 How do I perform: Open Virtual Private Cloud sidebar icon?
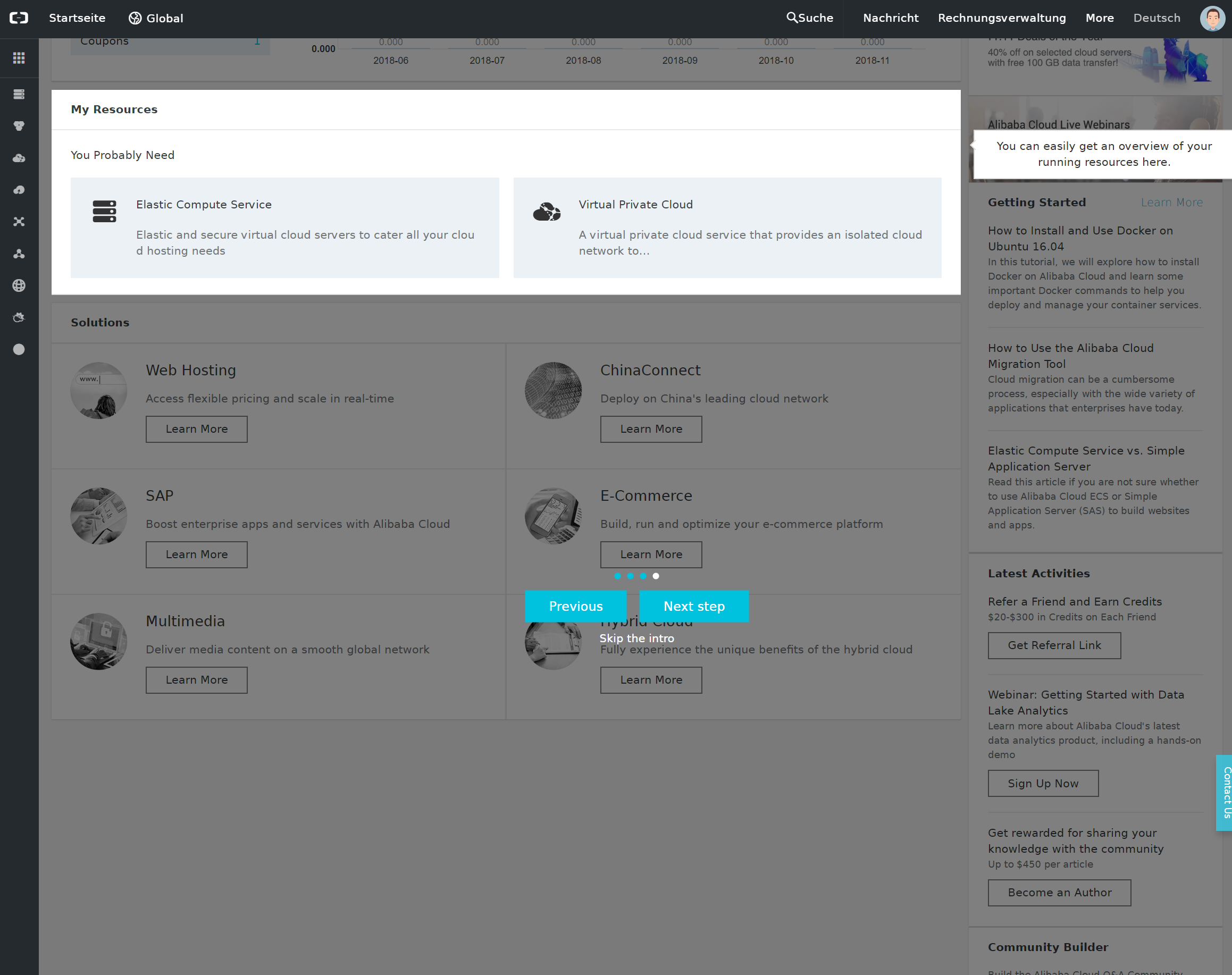(19, 158)
